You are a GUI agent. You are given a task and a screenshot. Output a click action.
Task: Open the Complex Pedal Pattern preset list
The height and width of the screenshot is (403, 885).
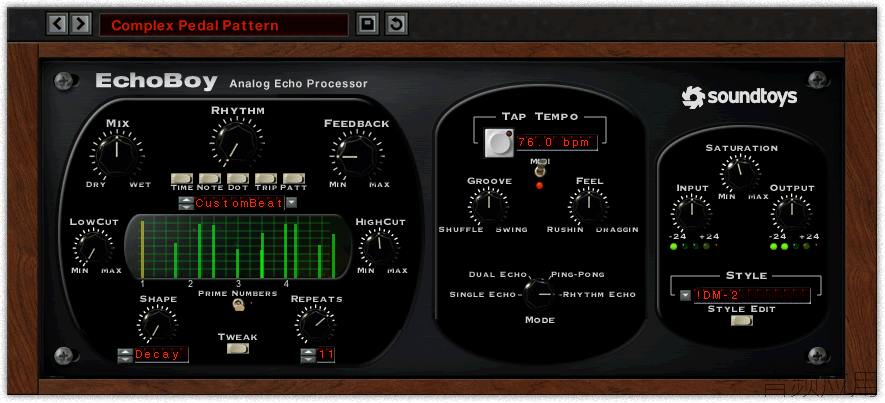(224, 25)
